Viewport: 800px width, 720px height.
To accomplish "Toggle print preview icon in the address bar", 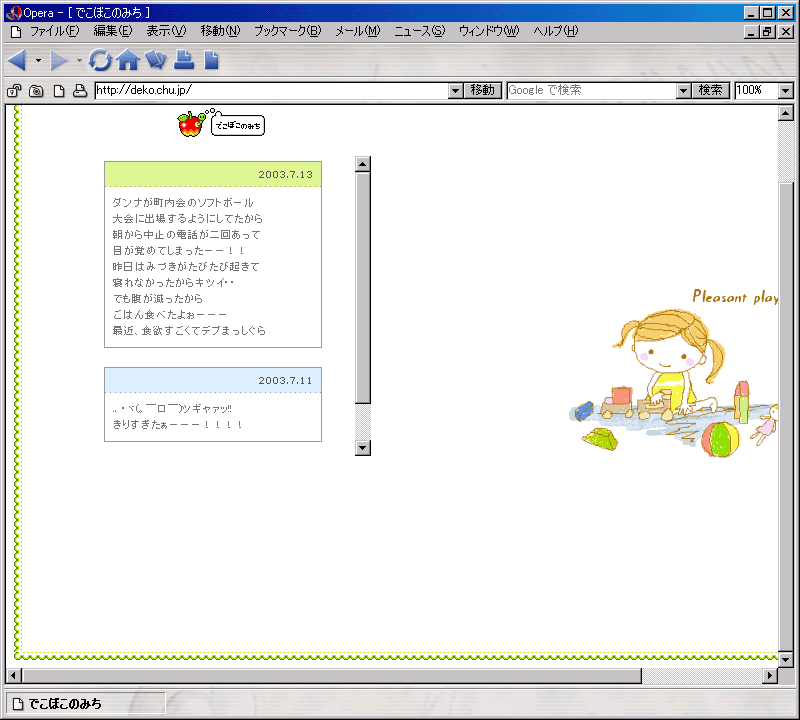I will point(80,91).
